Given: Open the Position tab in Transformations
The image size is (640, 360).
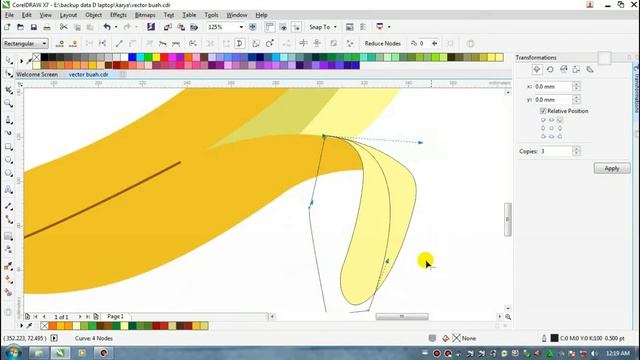Looking at the screenshot, I should tap(537, 69).
